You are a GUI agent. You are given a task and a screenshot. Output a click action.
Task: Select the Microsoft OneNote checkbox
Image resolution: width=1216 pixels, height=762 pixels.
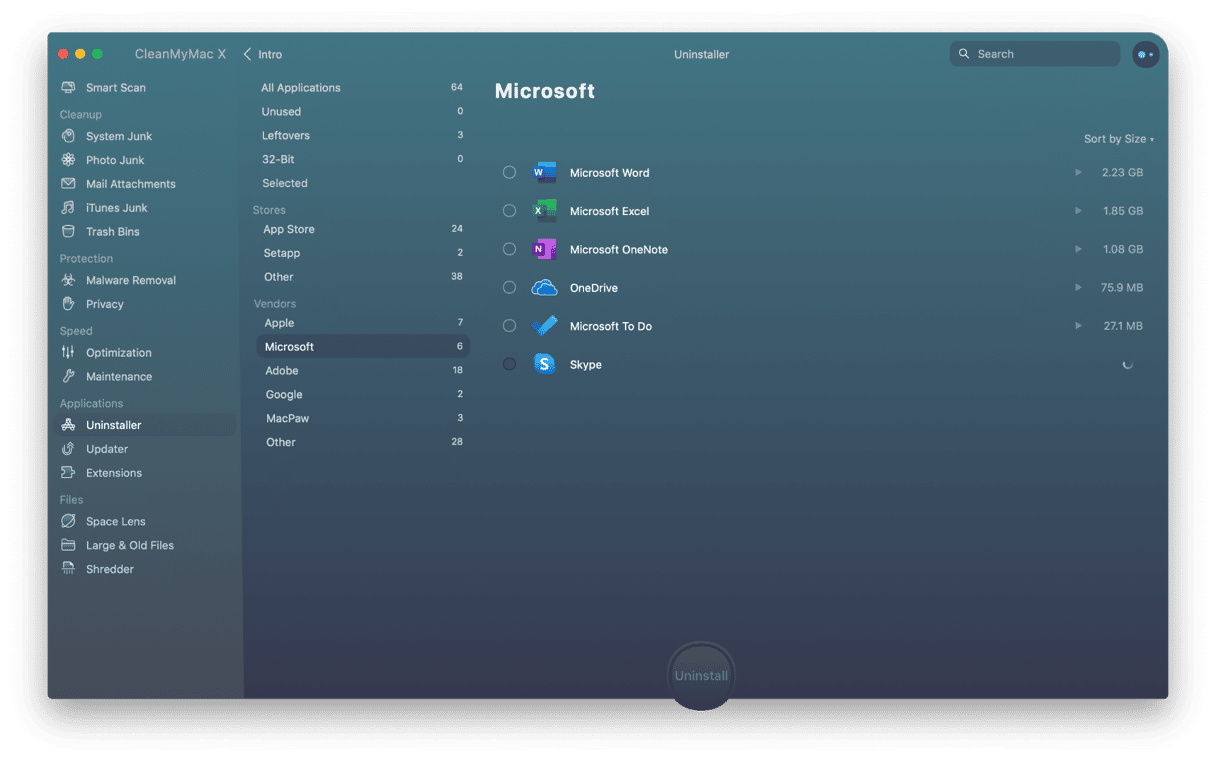509,249
